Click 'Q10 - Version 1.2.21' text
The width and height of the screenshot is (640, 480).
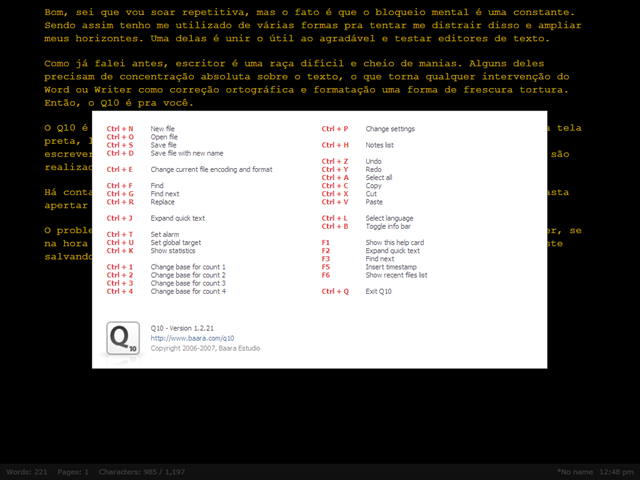[x=182, y=328]
